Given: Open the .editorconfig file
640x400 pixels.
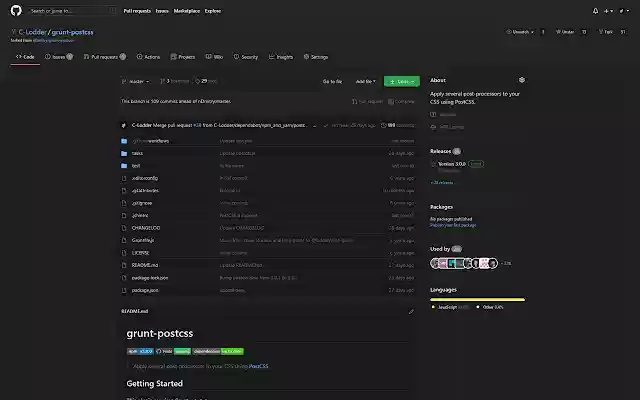Looking at the screenshot, I should pos(144,178).
